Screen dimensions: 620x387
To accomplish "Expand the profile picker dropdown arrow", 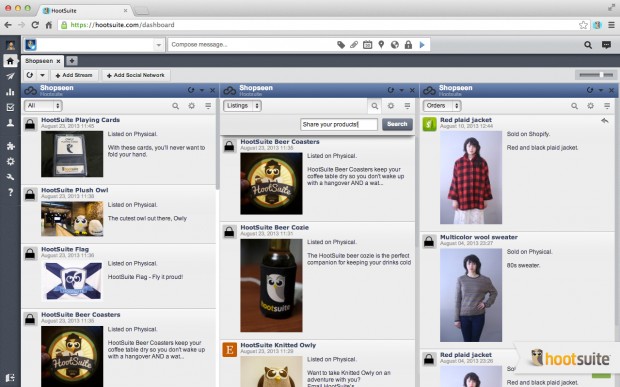I will 159,45.
